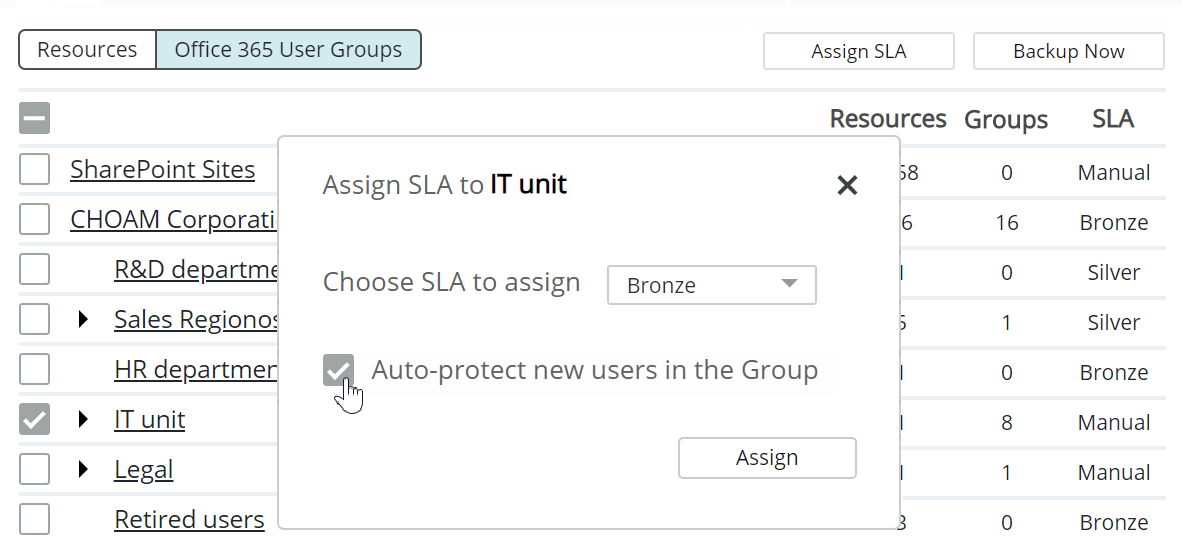The width and height of the screenshot is (1182, 560).
Task: Expand the IT unit group tree
Action: [x=84, y=420]
